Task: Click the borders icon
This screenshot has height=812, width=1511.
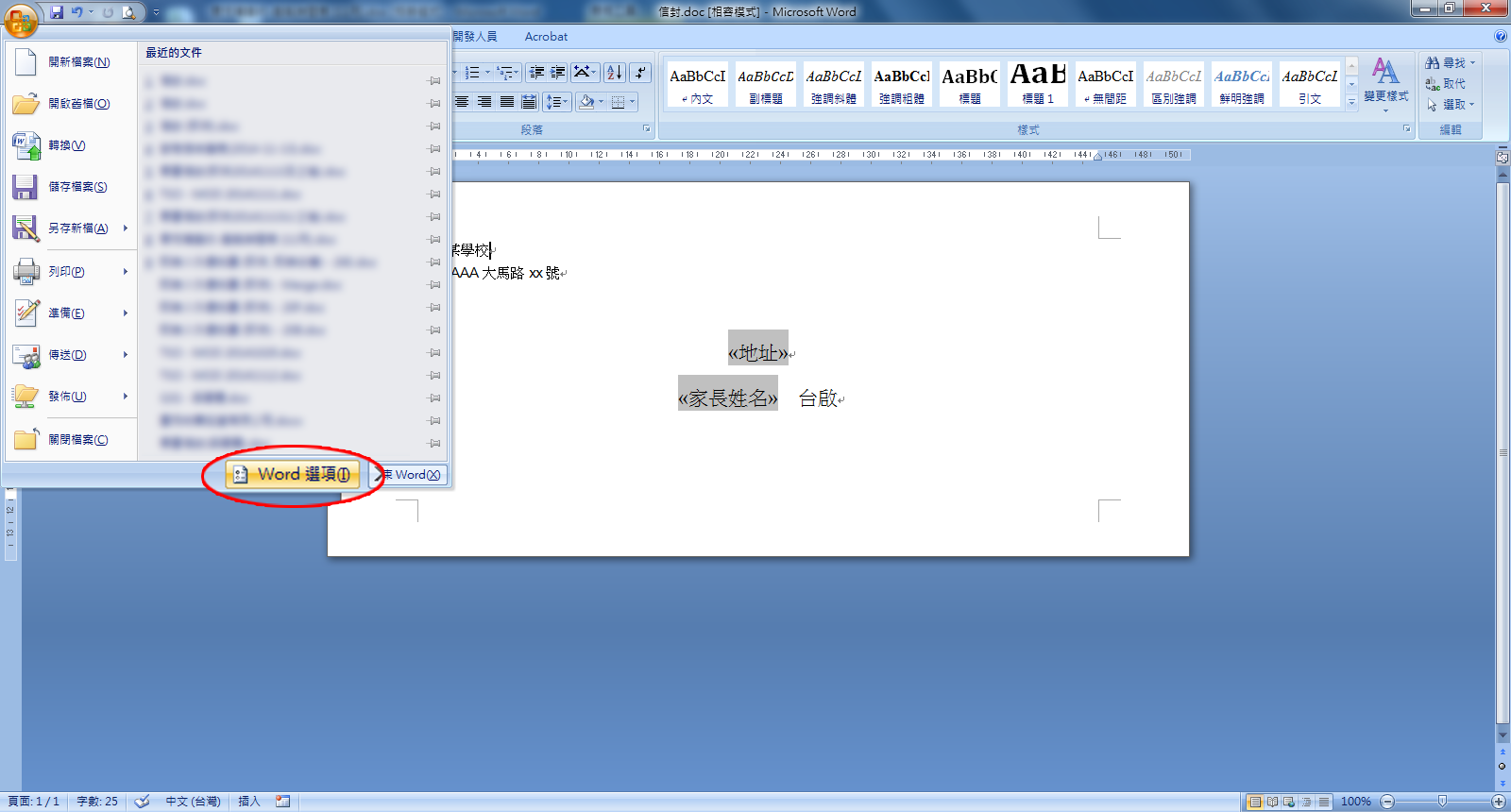Action: 619,101
